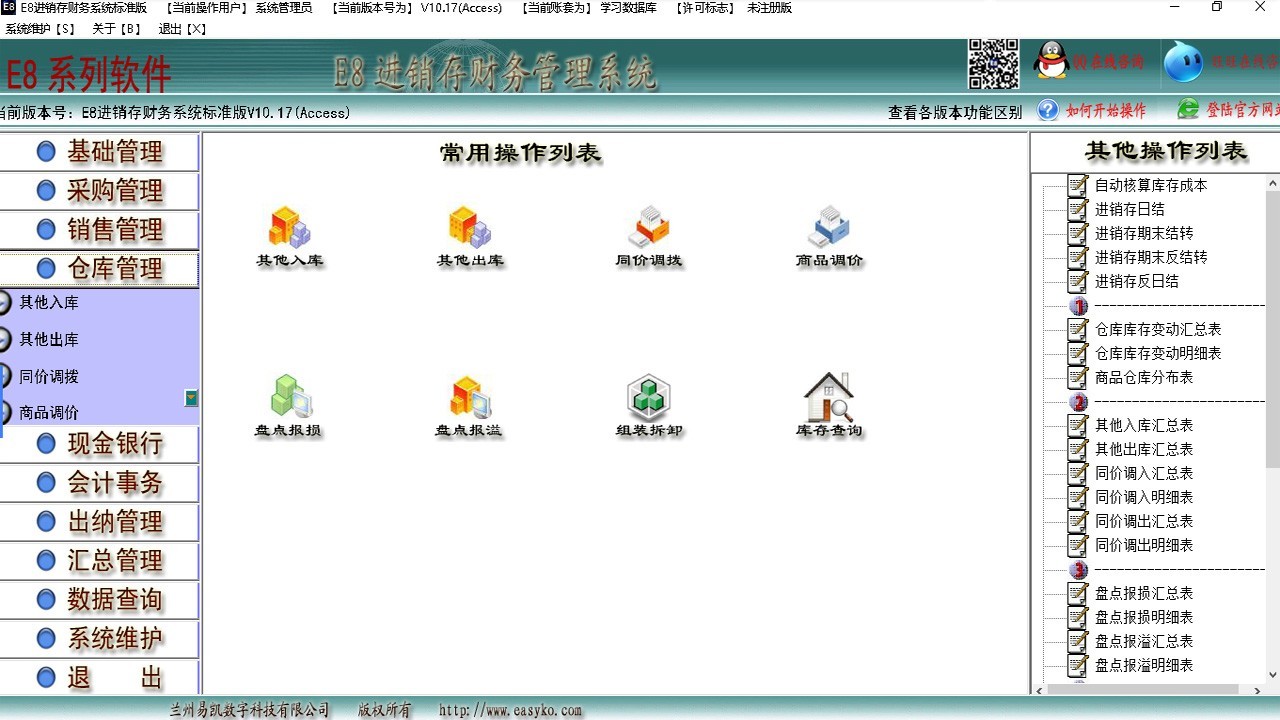Click the 同价调拨 transfer icon
The height and width of the screenshot is (720, 1280).
[x=648, y=228]
